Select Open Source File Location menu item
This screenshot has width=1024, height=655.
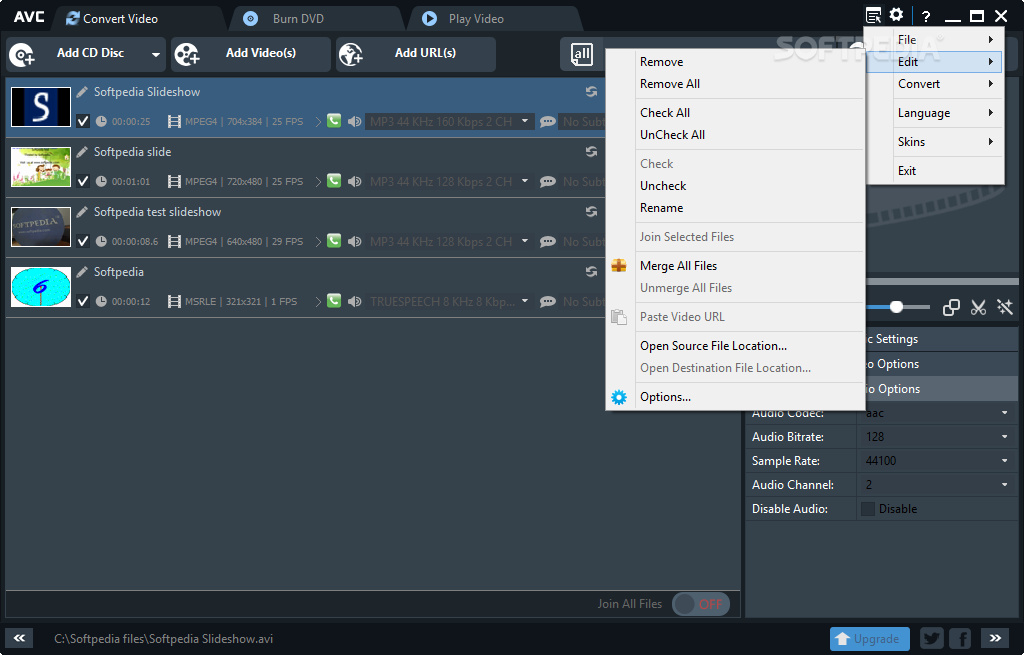click(x=735, y=346)
